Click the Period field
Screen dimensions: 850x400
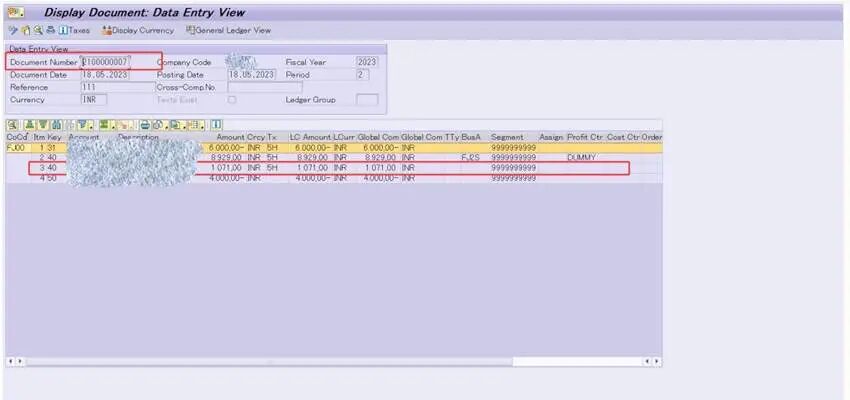363,75
